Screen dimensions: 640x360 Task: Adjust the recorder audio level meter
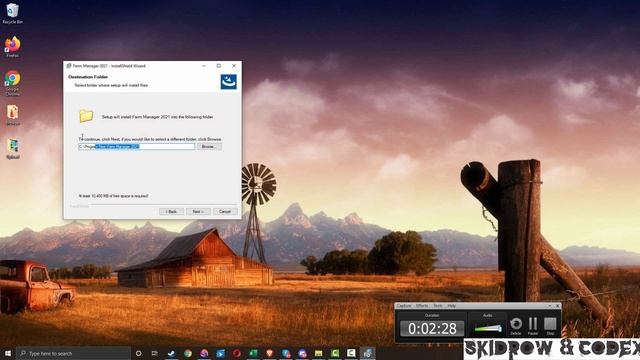pyautogui.click(x=488, y=328)
